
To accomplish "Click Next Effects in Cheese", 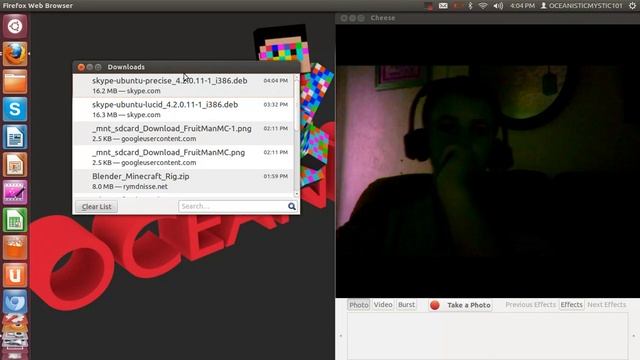I will [x=607, y=305].
